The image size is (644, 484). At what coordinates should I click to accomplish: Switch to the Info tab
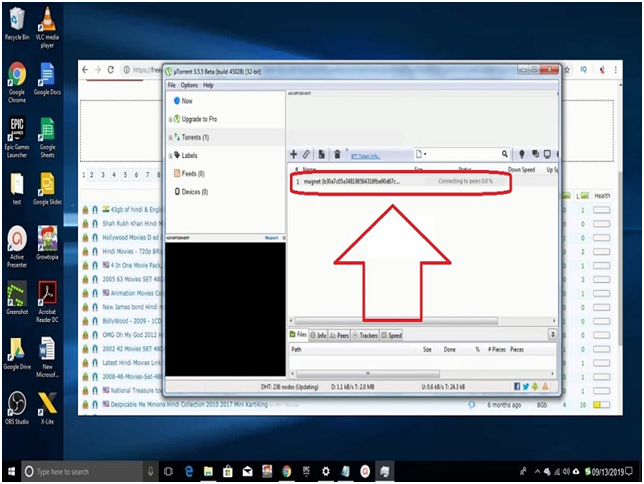[x=318, y=335]
